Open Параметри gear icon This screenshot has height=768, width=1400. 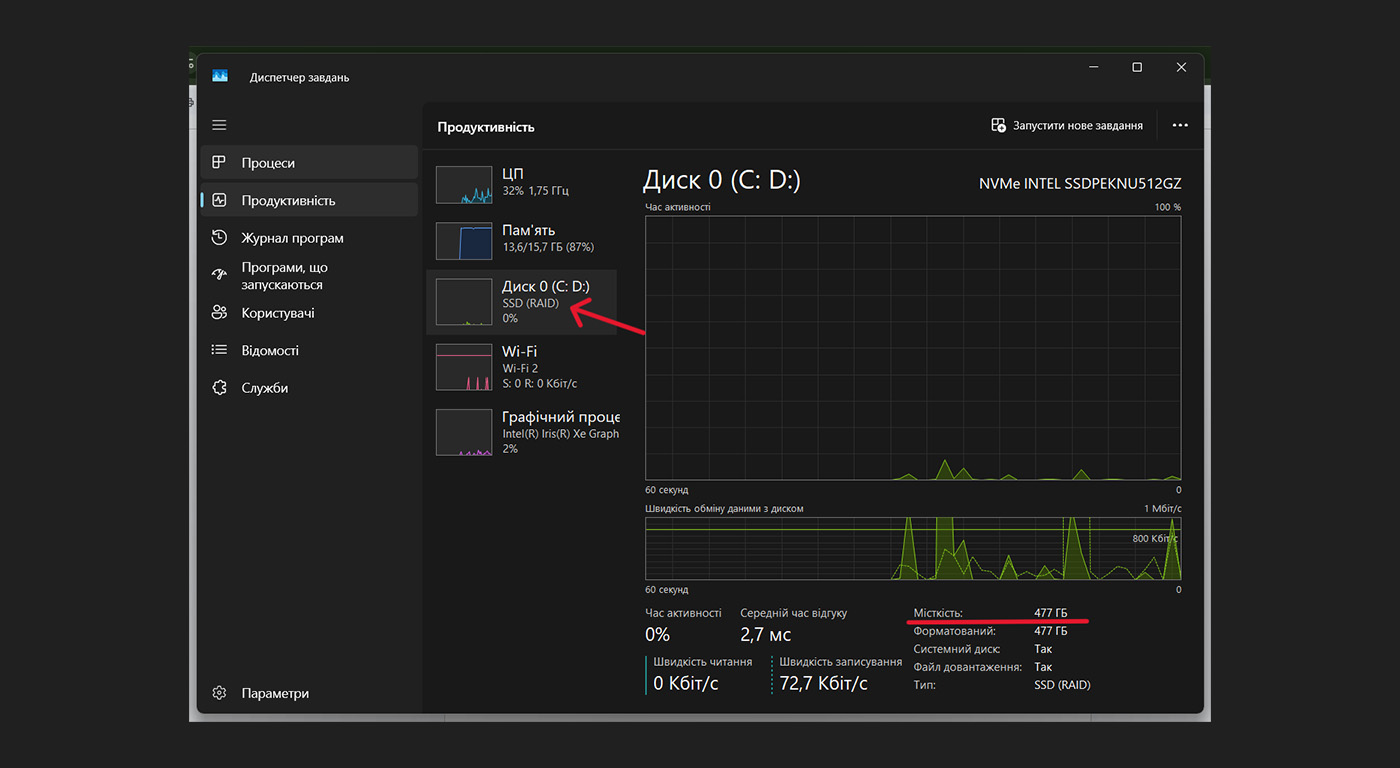click(219, 693)
